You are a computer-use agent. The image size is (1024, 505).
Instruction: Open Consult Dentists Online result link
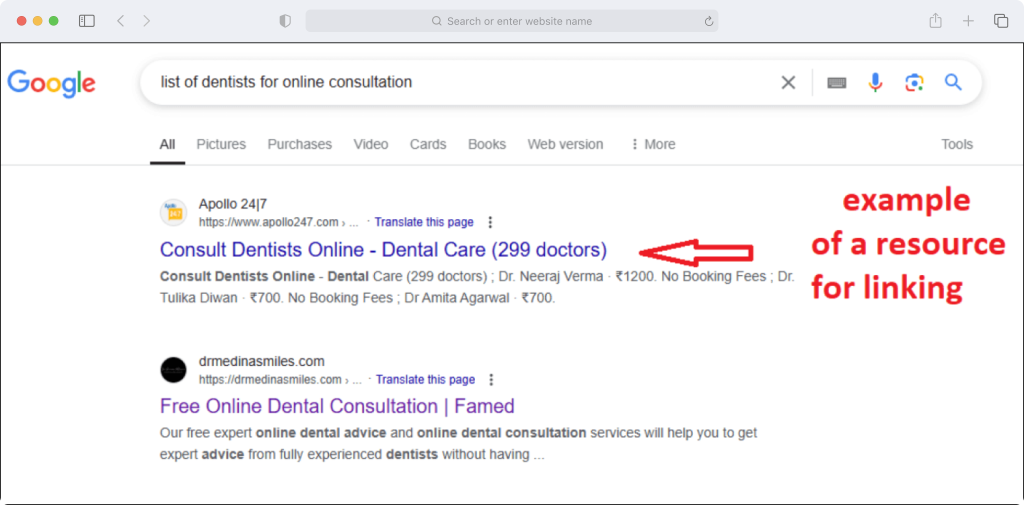[383, 250]
